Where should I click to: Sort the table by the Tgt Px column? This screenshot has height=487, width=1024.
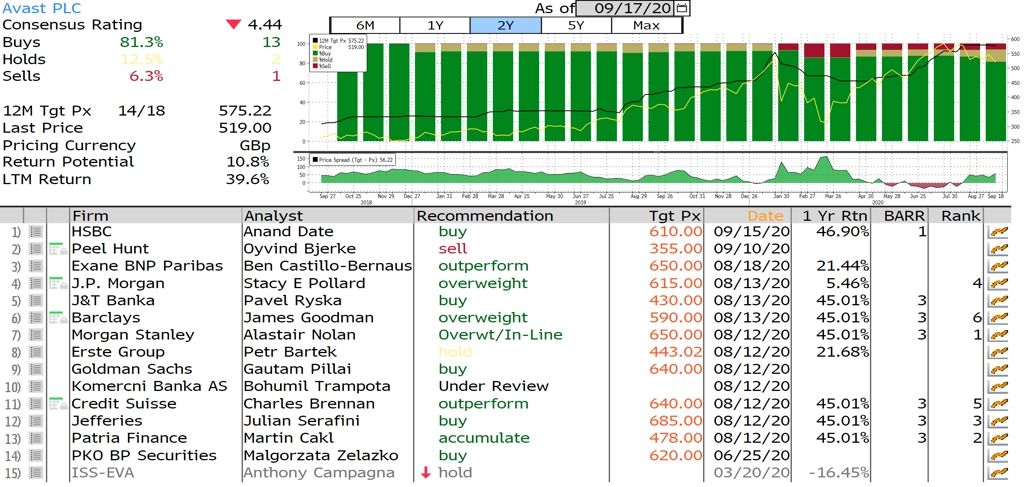[657, 215]
